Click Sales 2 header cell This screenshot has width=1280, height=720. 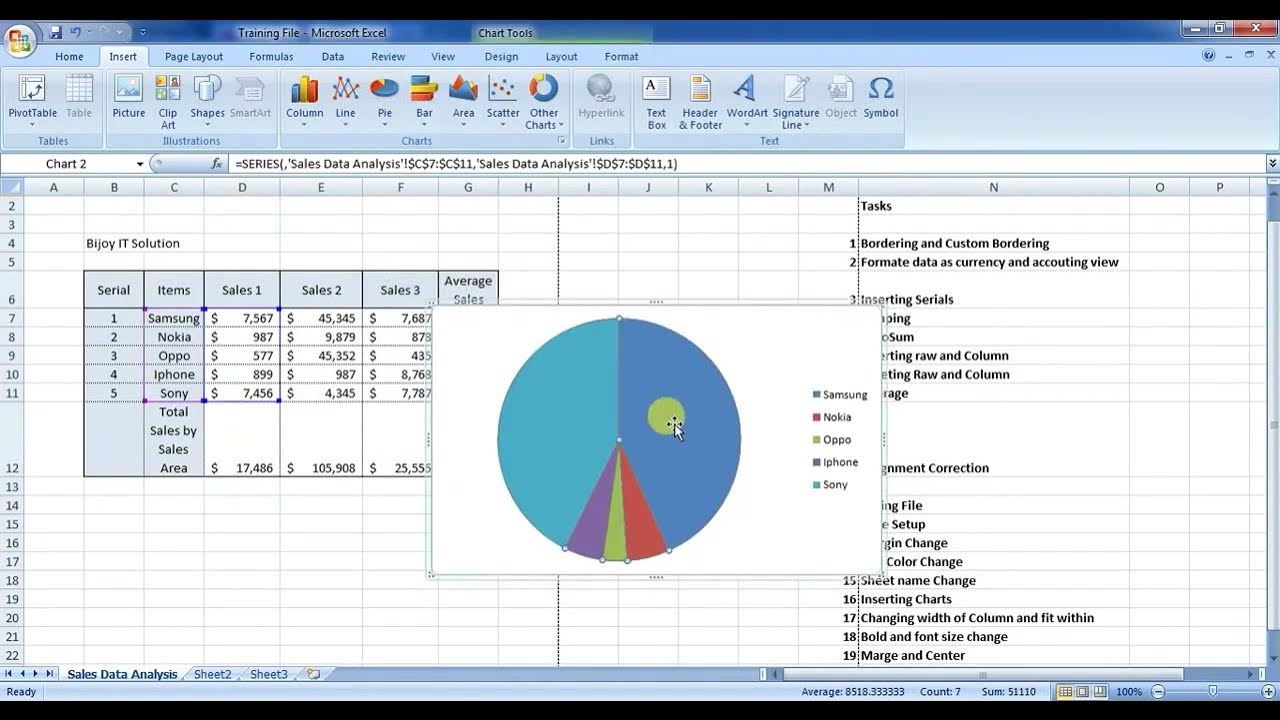click(321, 290)
